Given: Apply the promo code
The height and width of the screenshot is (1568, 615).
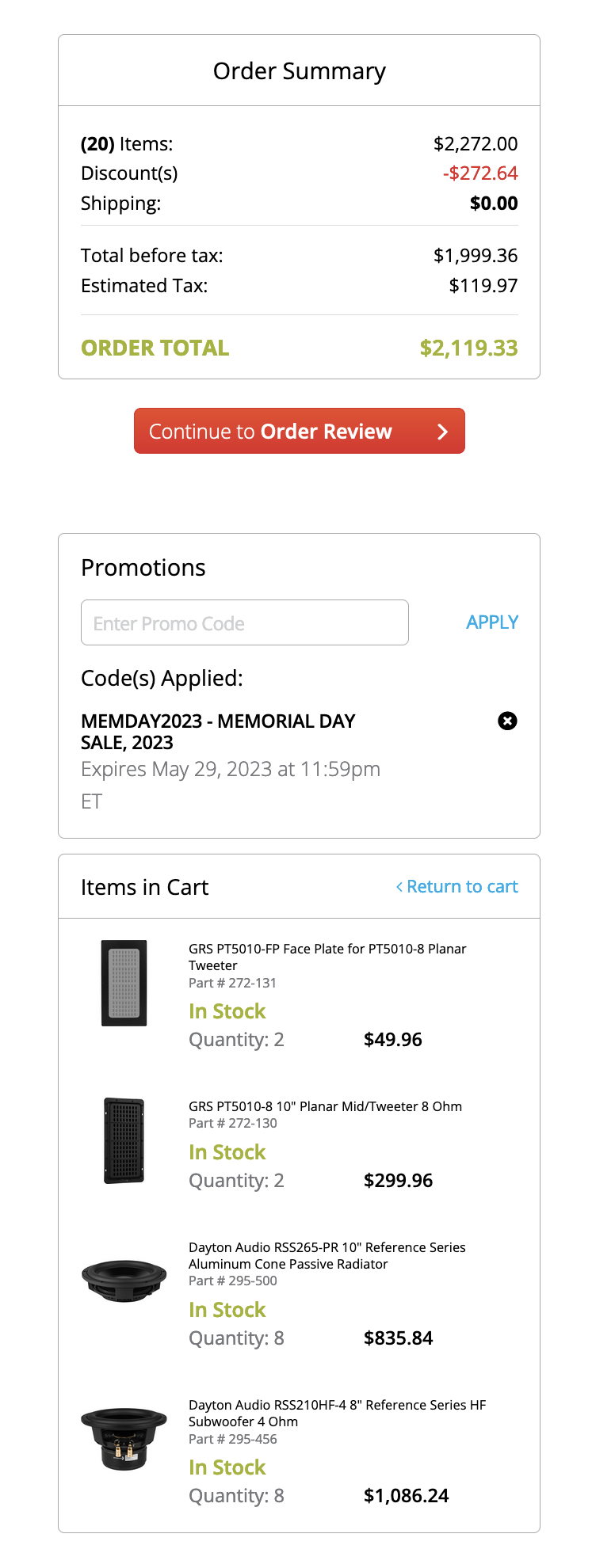Looking at the screenshot, I should point(492,622).
